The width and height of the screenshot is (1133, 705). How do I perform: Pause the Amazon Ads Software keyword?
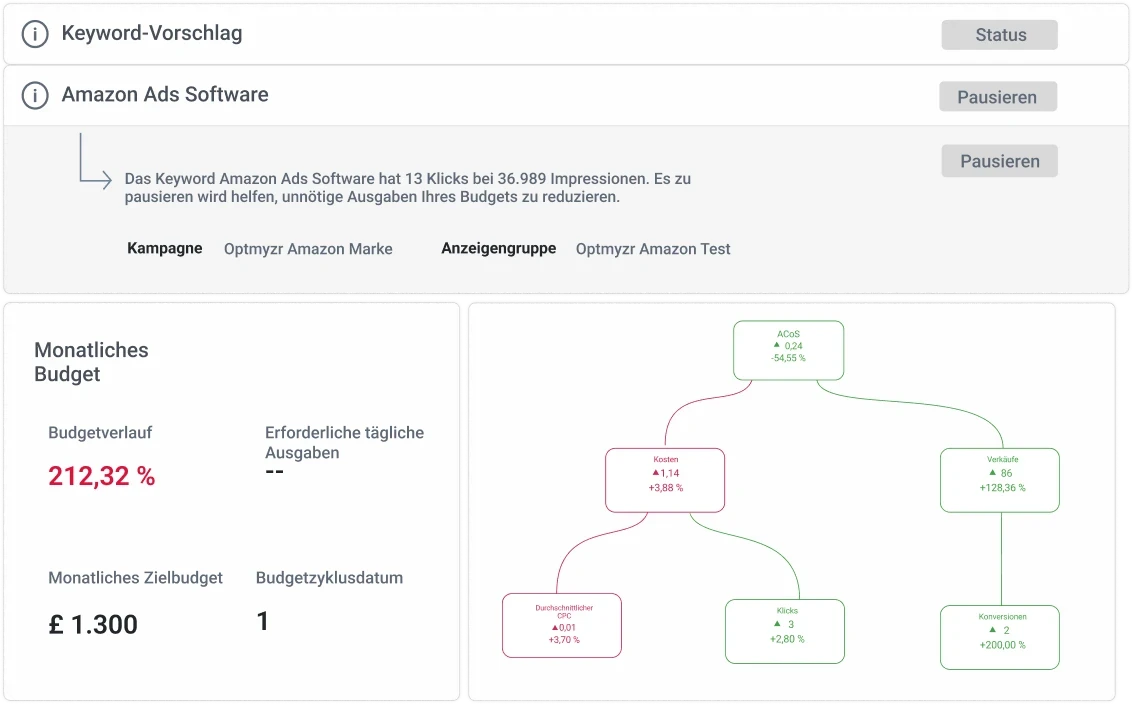[996, 96]
